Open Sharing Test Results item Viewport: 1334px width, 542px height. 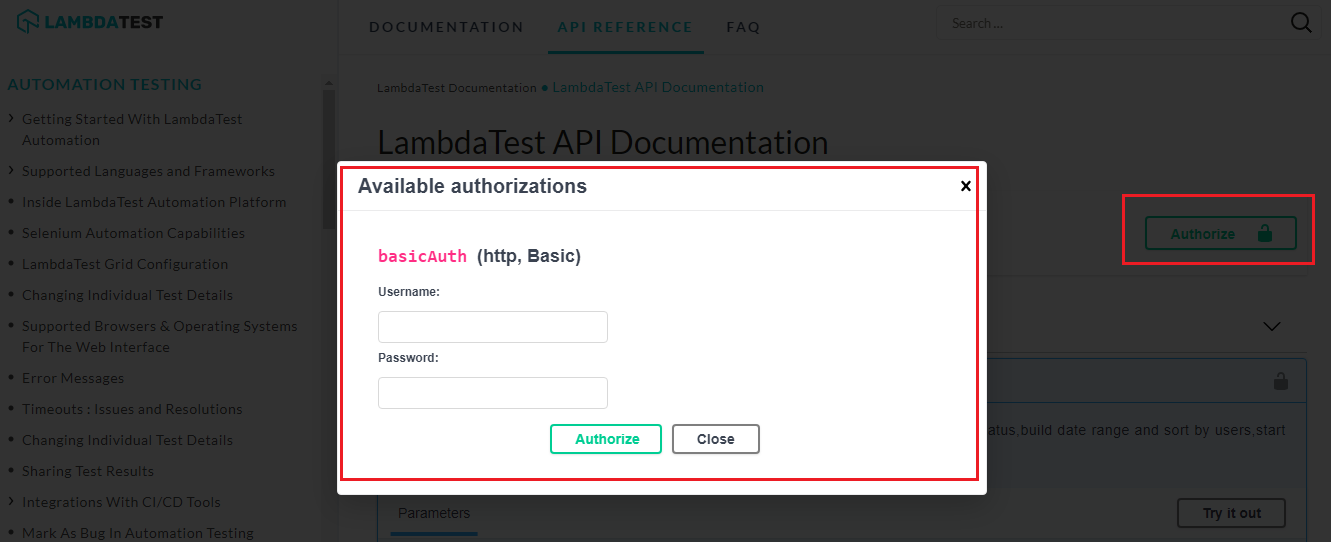pyautogui.click(x=88, y=471)
